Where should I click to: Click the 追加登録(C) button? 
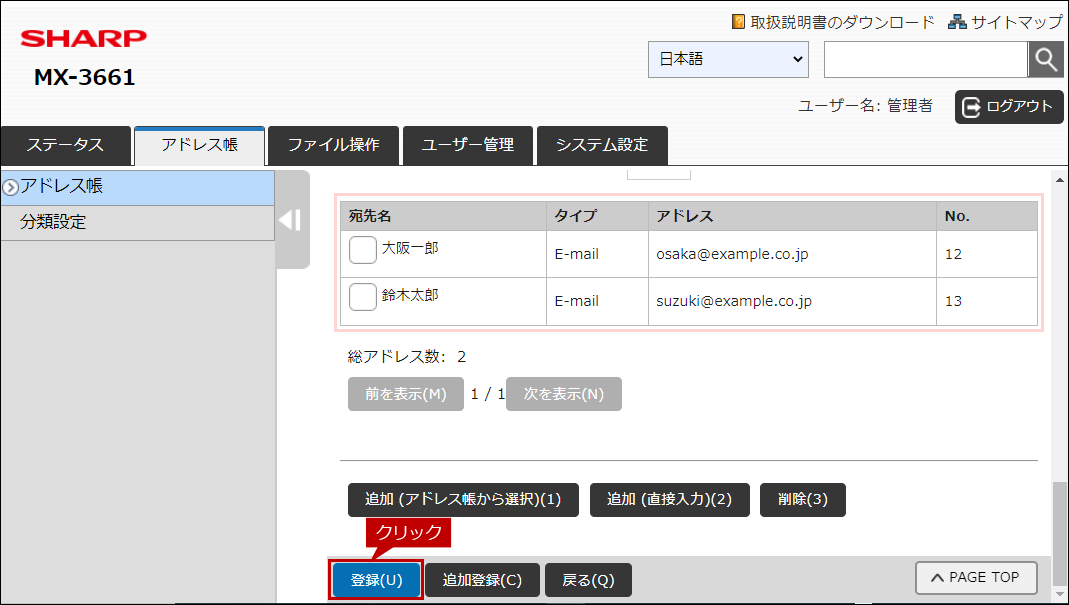pyautogui.click(x=482, y=580)
